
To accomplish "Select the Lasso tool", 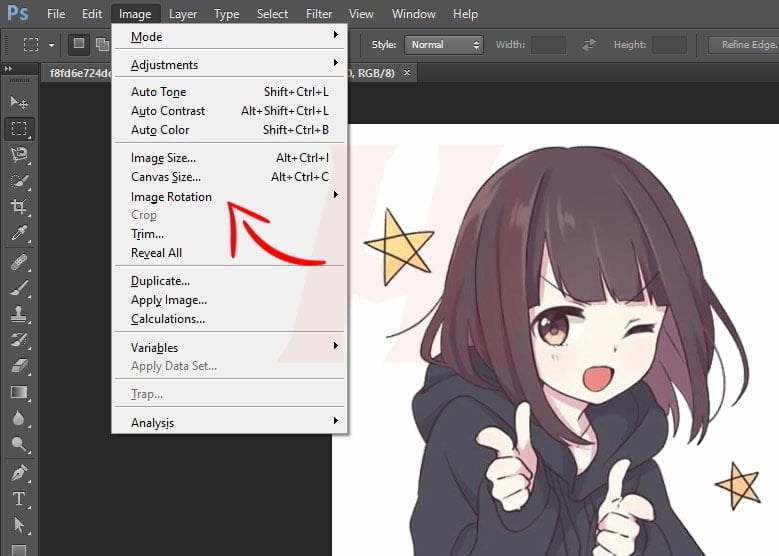I will [19, 155].
